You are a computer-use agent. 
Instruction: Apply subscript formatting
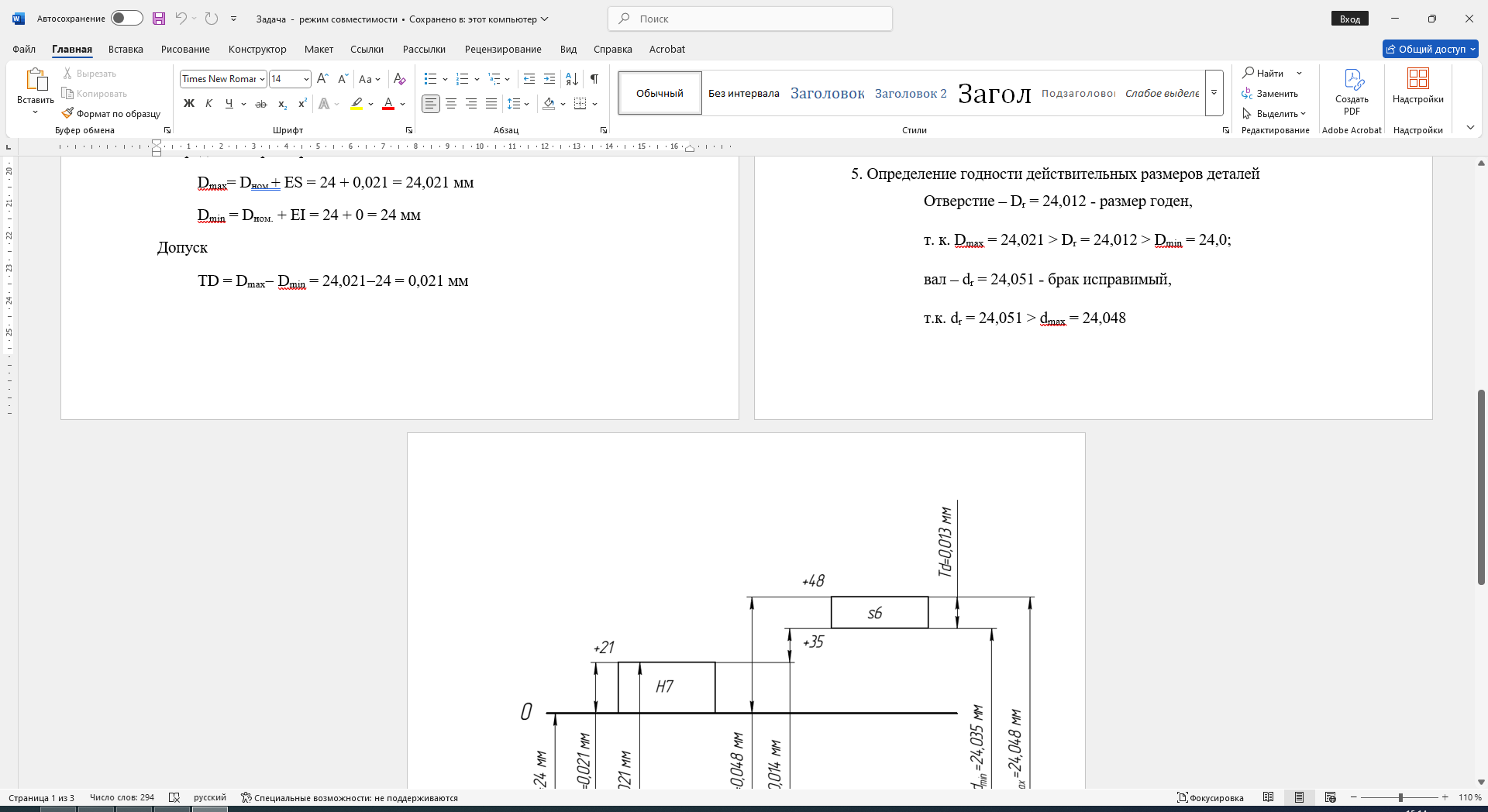click(x=283, y=104)
